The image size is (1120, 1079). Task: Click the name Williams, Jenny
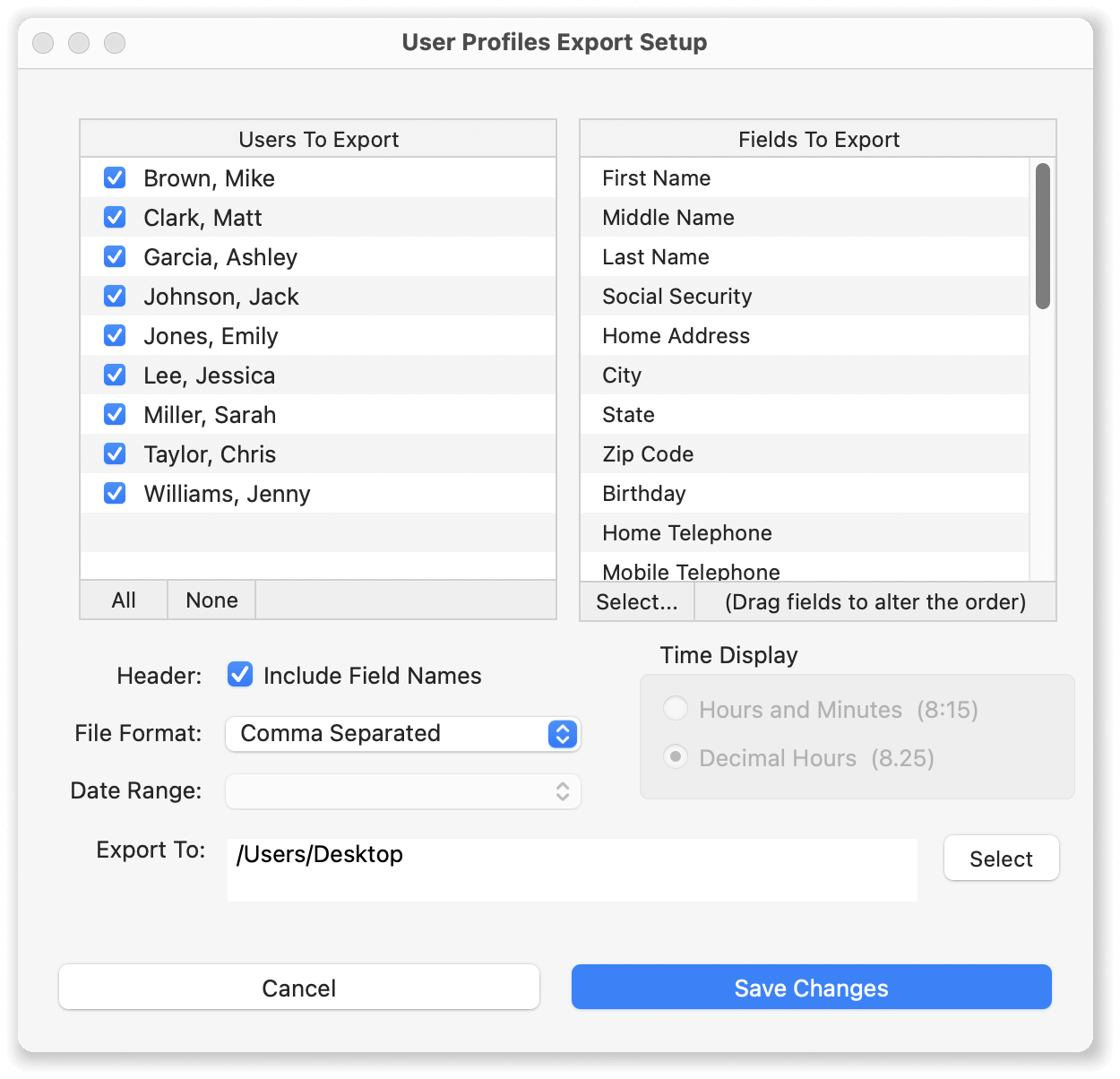click(227, 494)
